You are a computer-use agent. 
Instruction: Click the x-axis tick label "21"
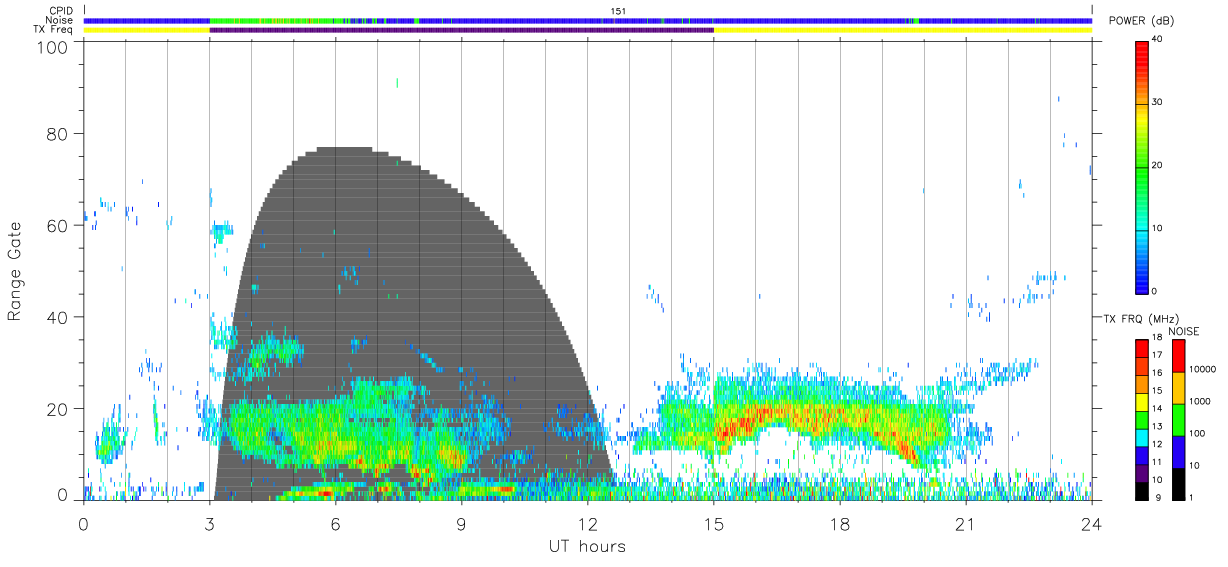click(966, 524)
